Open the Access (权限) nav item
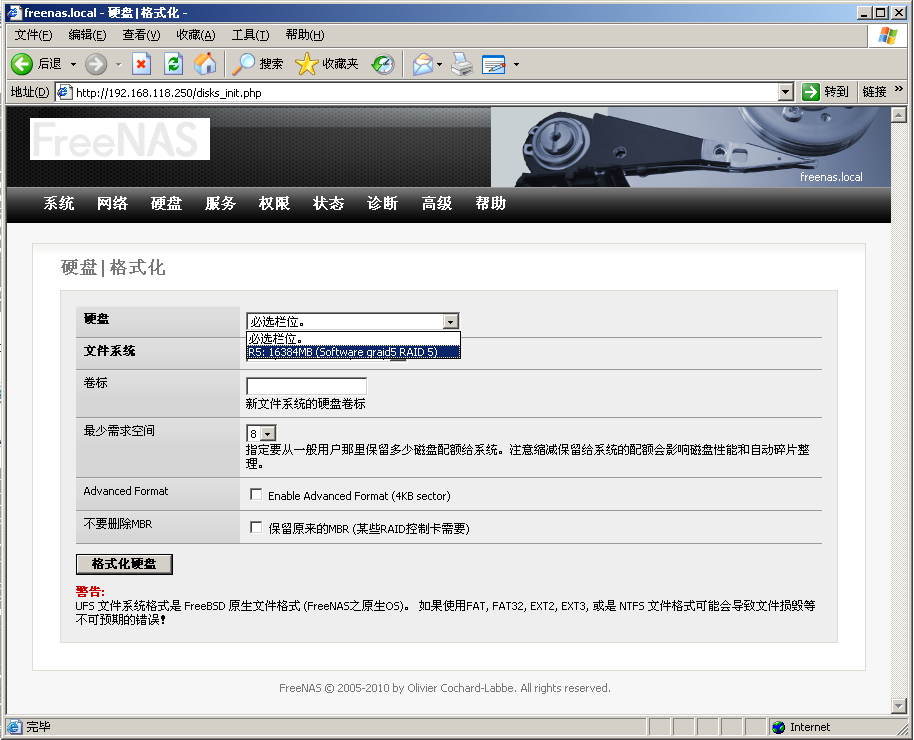The width and height of the screenshot is (914, 740). coord(275,204)
